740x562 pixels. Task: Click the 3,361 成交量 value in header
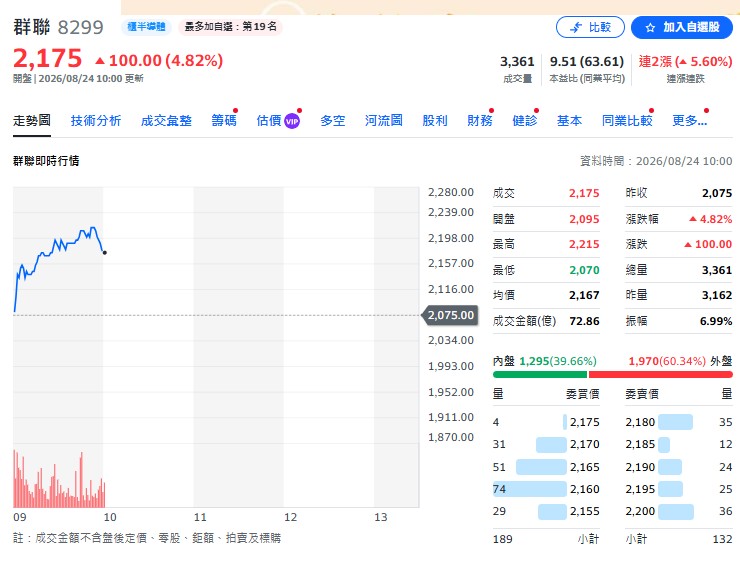[517, 62]
